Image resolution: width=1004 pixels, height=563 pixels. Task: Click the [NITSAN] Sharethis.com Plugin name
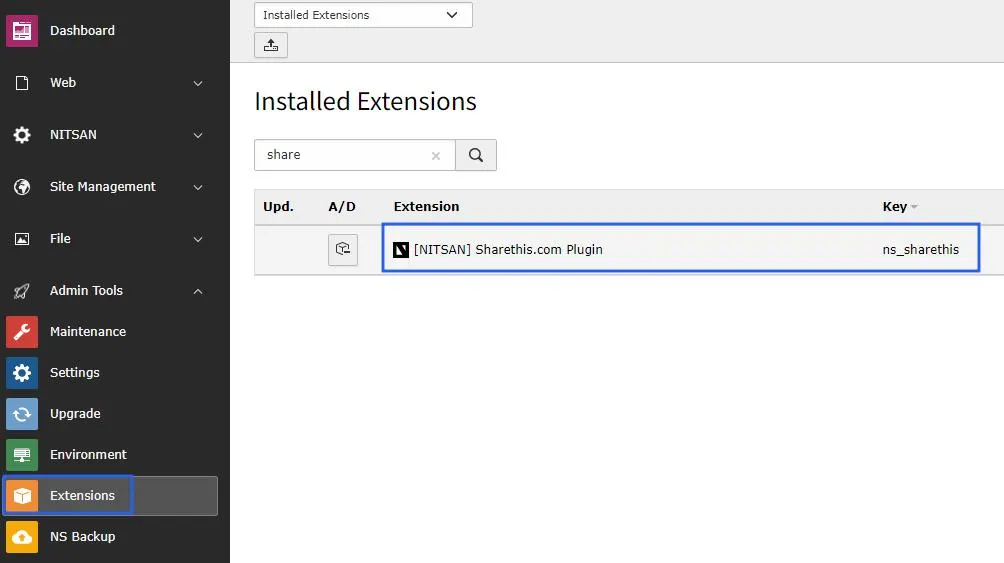(508, 250)
